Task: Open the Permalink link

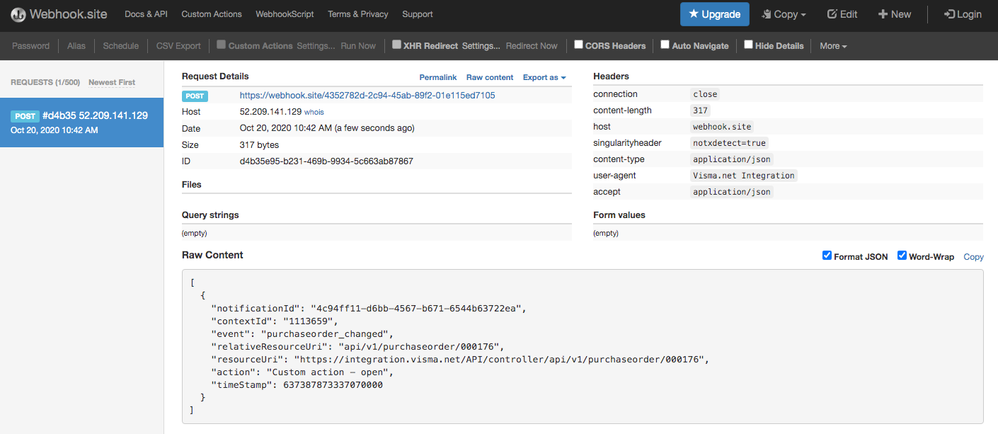Action: click(x=438, y=78)
